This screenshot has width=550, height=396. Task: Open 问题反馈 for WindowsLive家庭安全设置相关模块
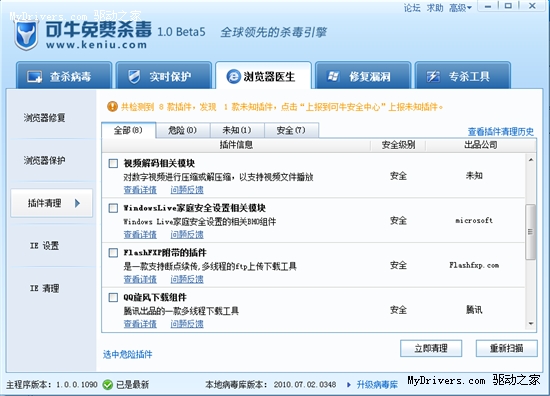(x=187, y=234)
